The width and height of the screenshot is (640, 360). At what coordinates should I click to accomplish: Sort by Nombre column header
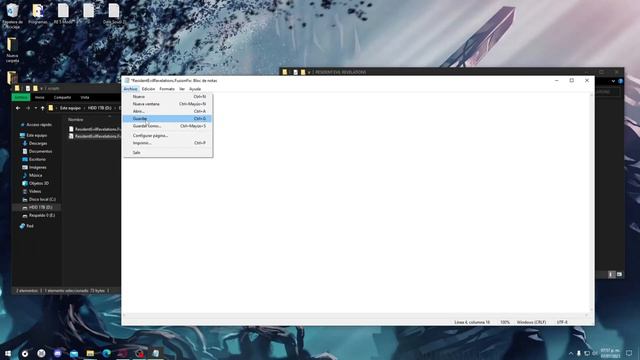[x=76, y=120]
